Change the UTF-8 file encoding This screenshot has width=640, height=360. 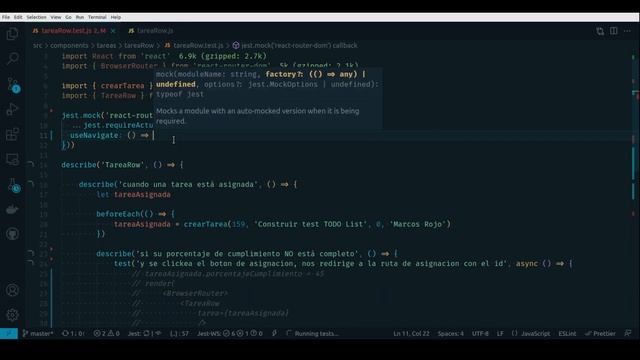tap(480, 333)
